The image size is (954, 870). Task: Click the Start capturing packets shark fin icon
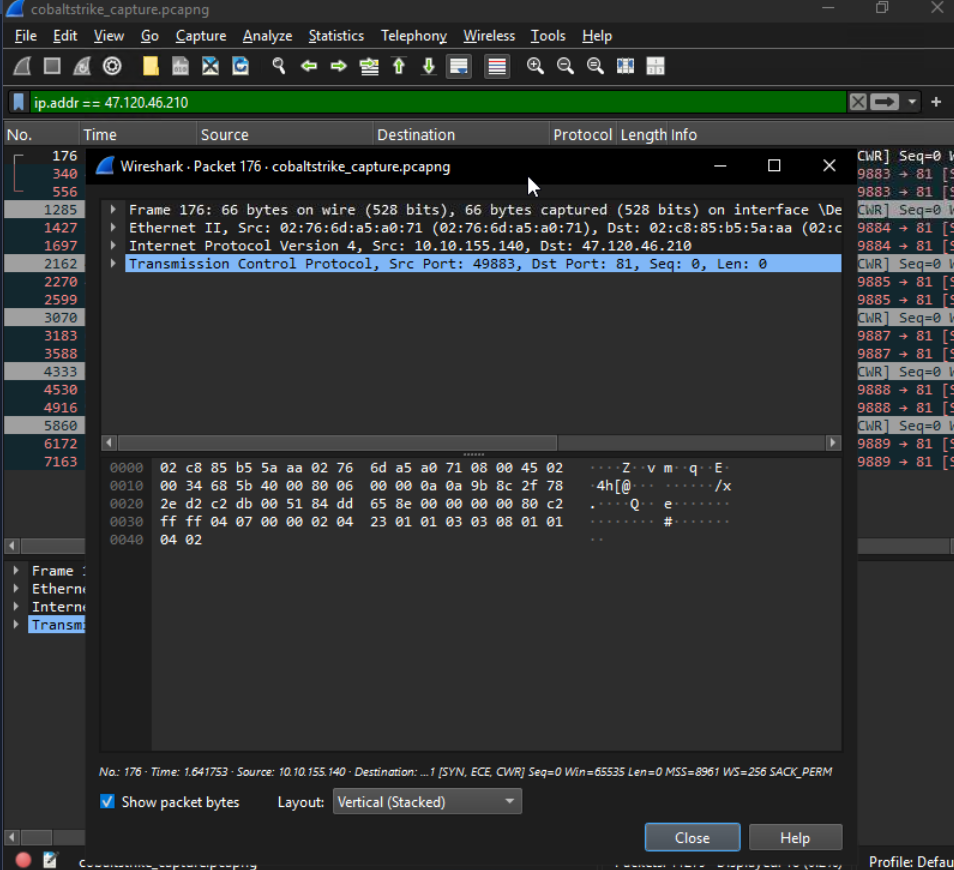click(22, 66)
